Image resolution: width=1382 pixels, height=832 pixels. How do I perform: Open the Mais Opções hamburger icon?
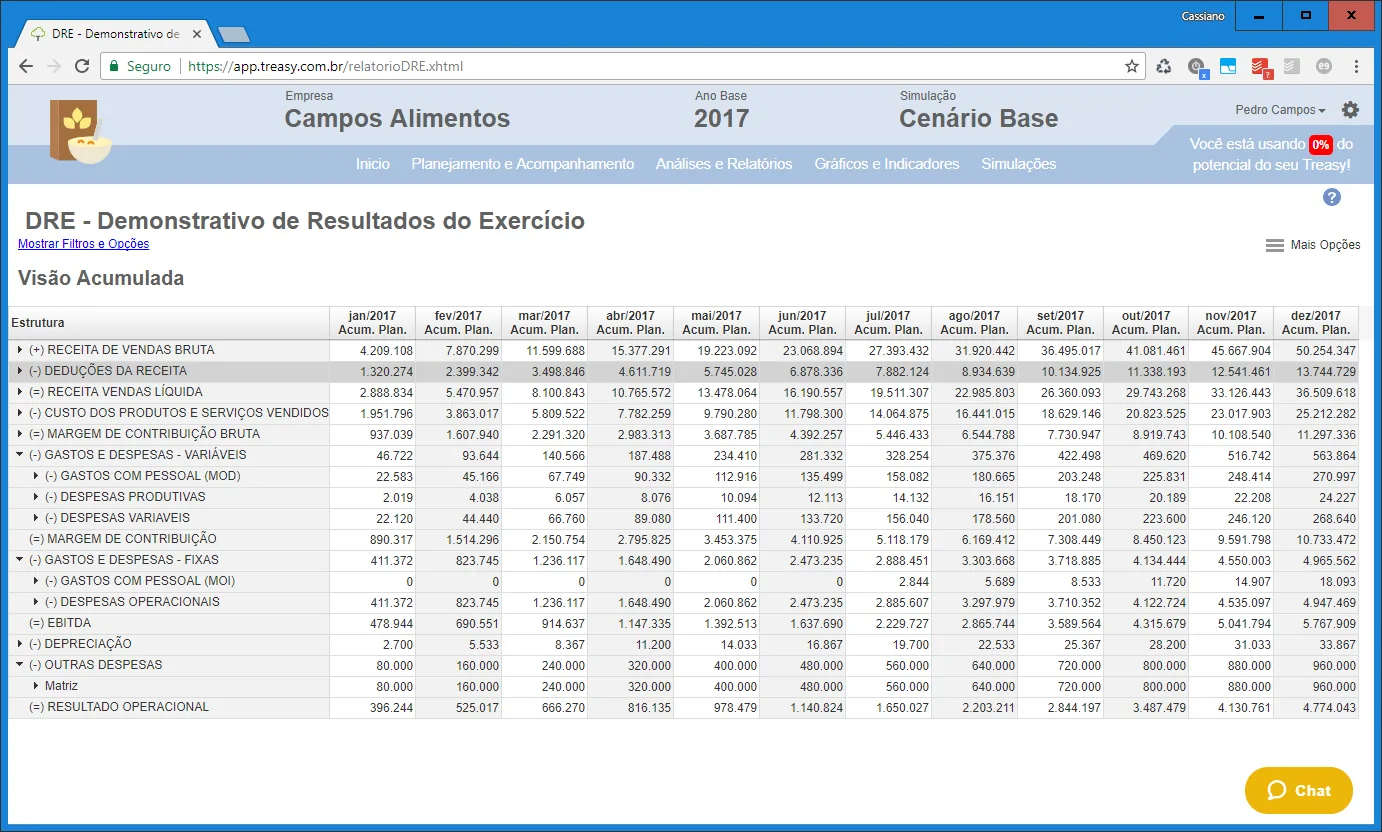(x=1274, y=245)
